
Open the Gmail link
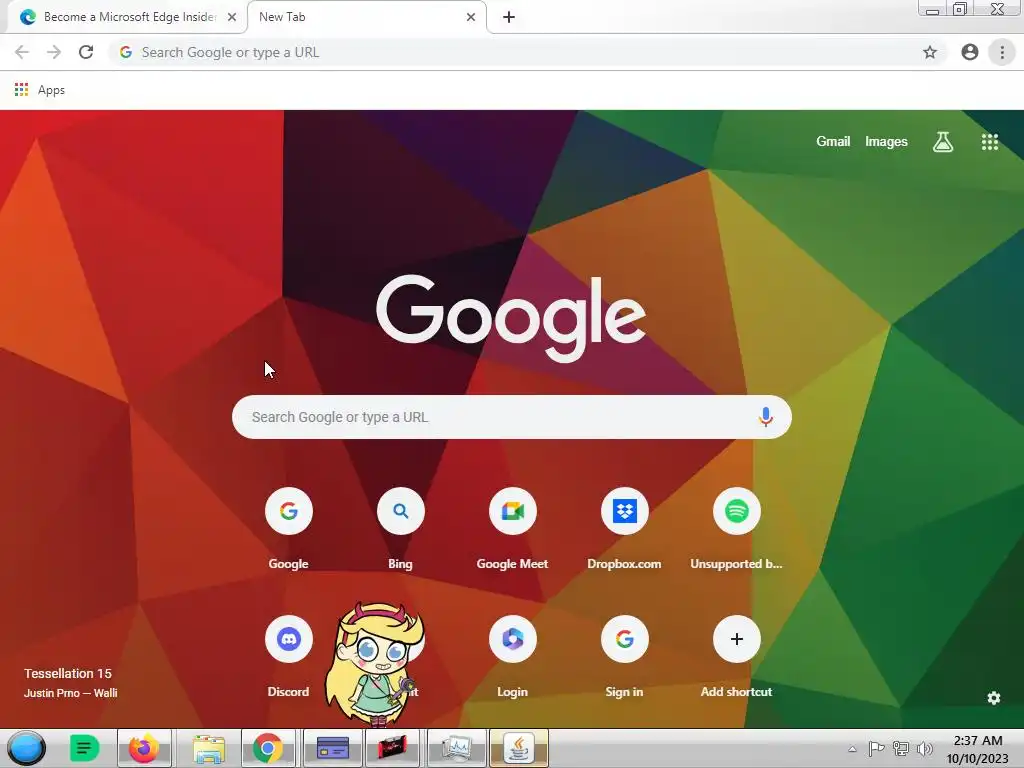pyautogui.click(x=833, y=141)
